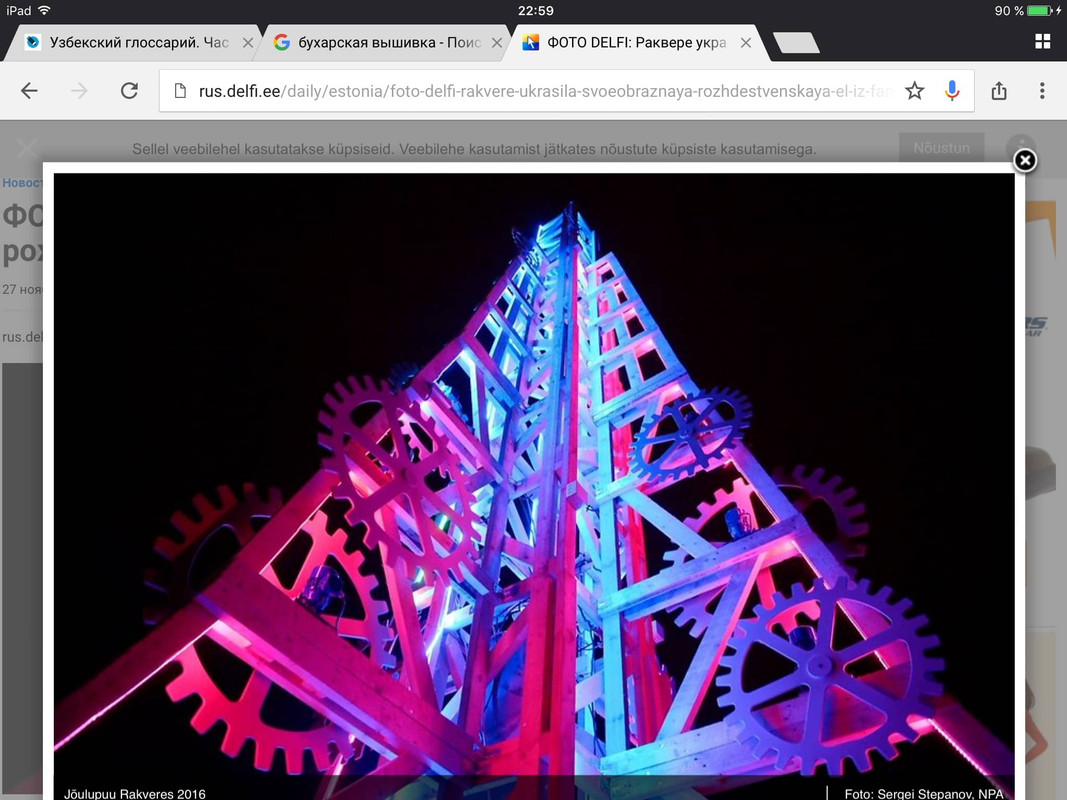
Task: Open Chrome three-dot menu
Action: point(1042,90)
